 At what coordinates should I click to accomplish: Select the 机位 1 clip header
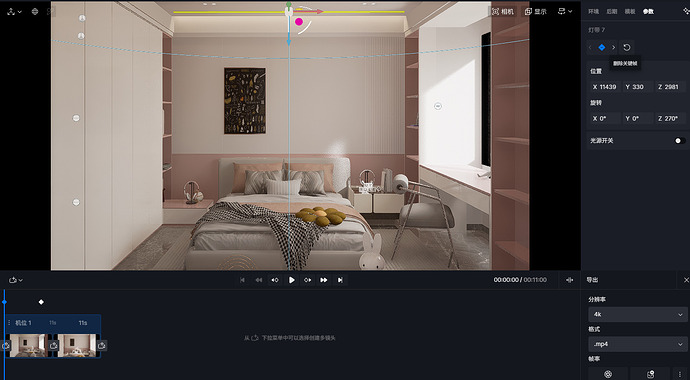[53, 323]
